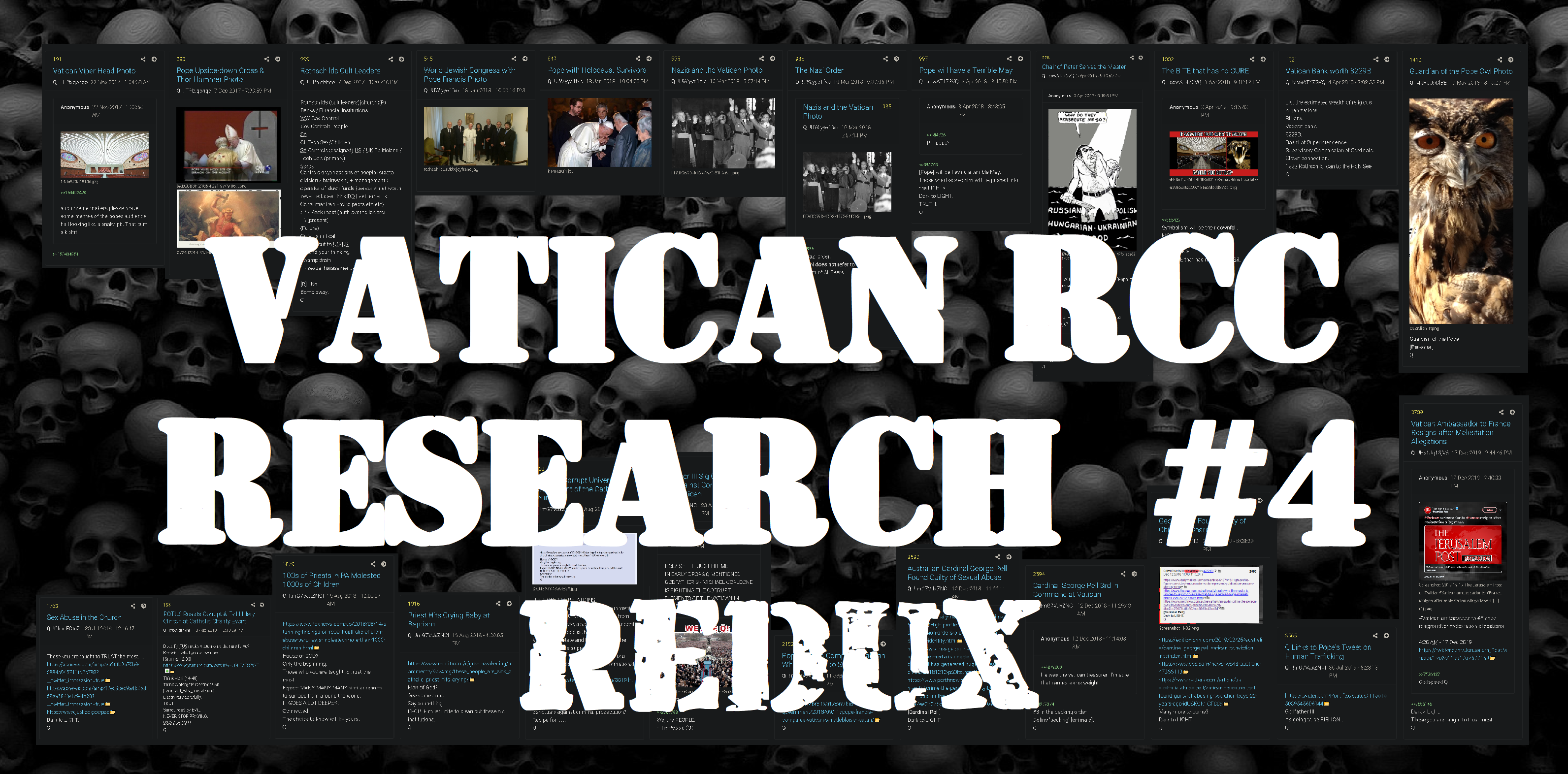Open the Vatican audience hall image
This screenshot has width=1568, height=774.
[104, 155]
